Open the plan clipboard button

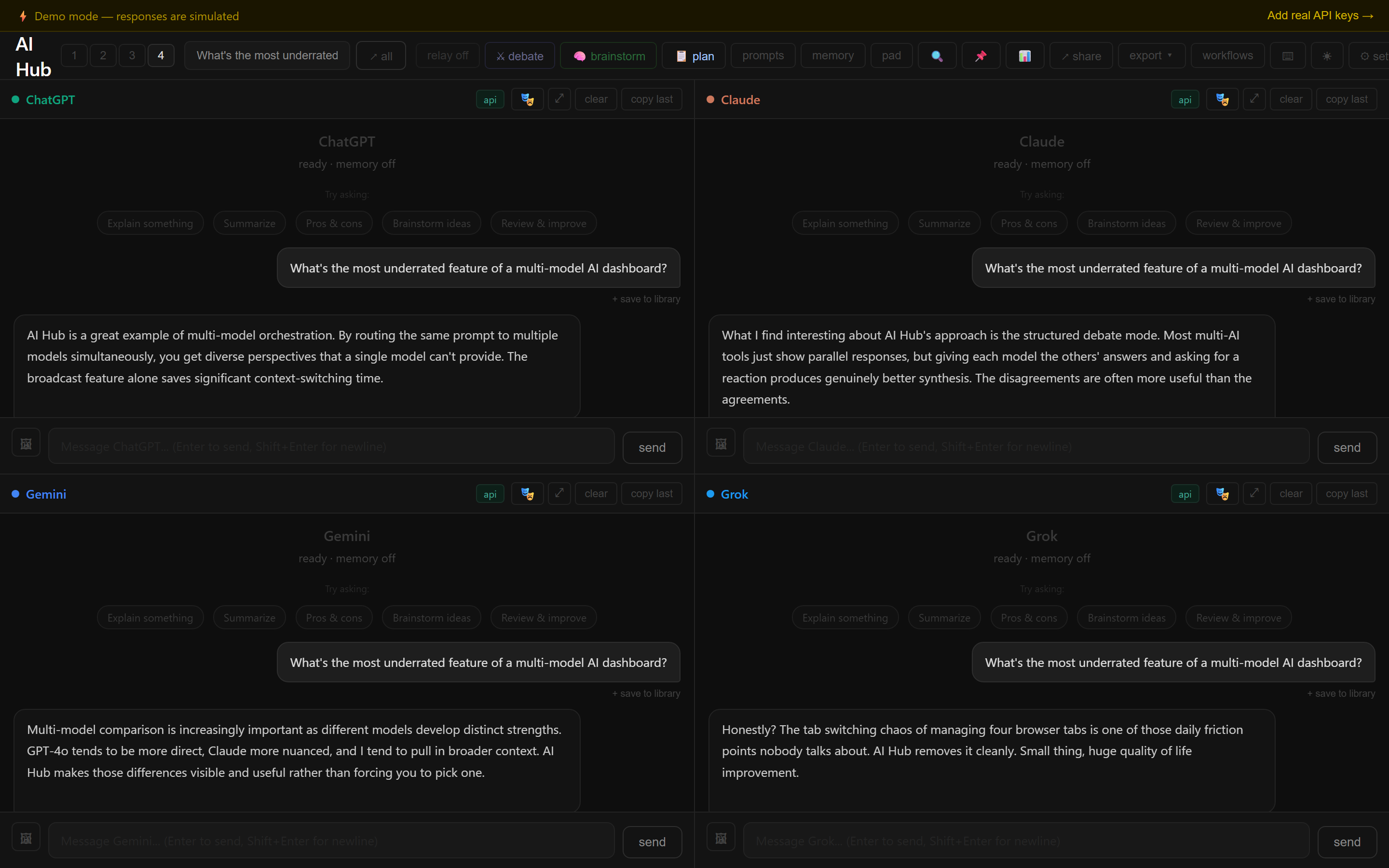(694, 55)
